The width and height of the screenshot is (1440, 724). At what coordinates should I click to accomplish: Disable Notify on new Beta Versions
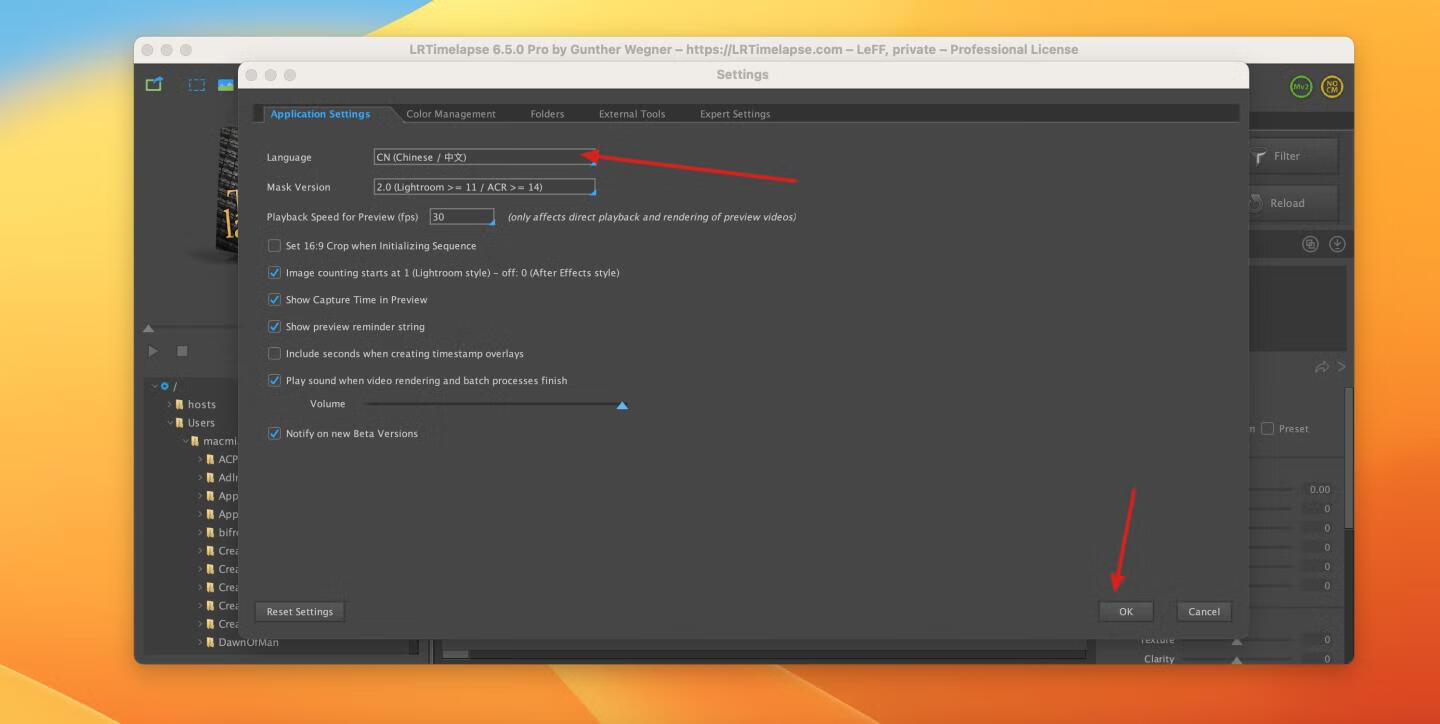coord(275,434)
